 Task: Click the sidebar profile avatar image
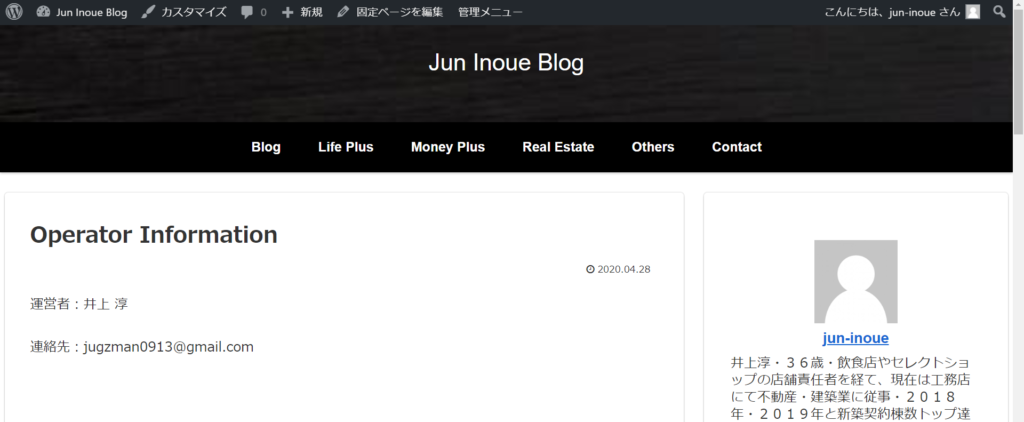[x=856, y=282]
